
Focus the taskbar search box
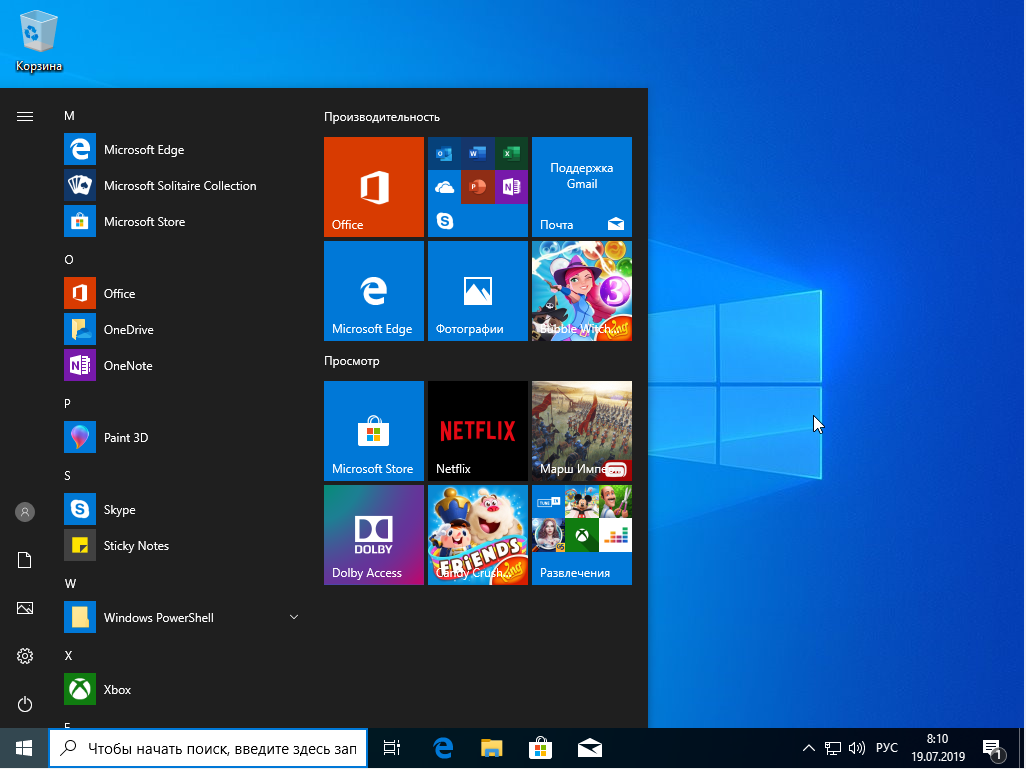click(x=208, y=748)
